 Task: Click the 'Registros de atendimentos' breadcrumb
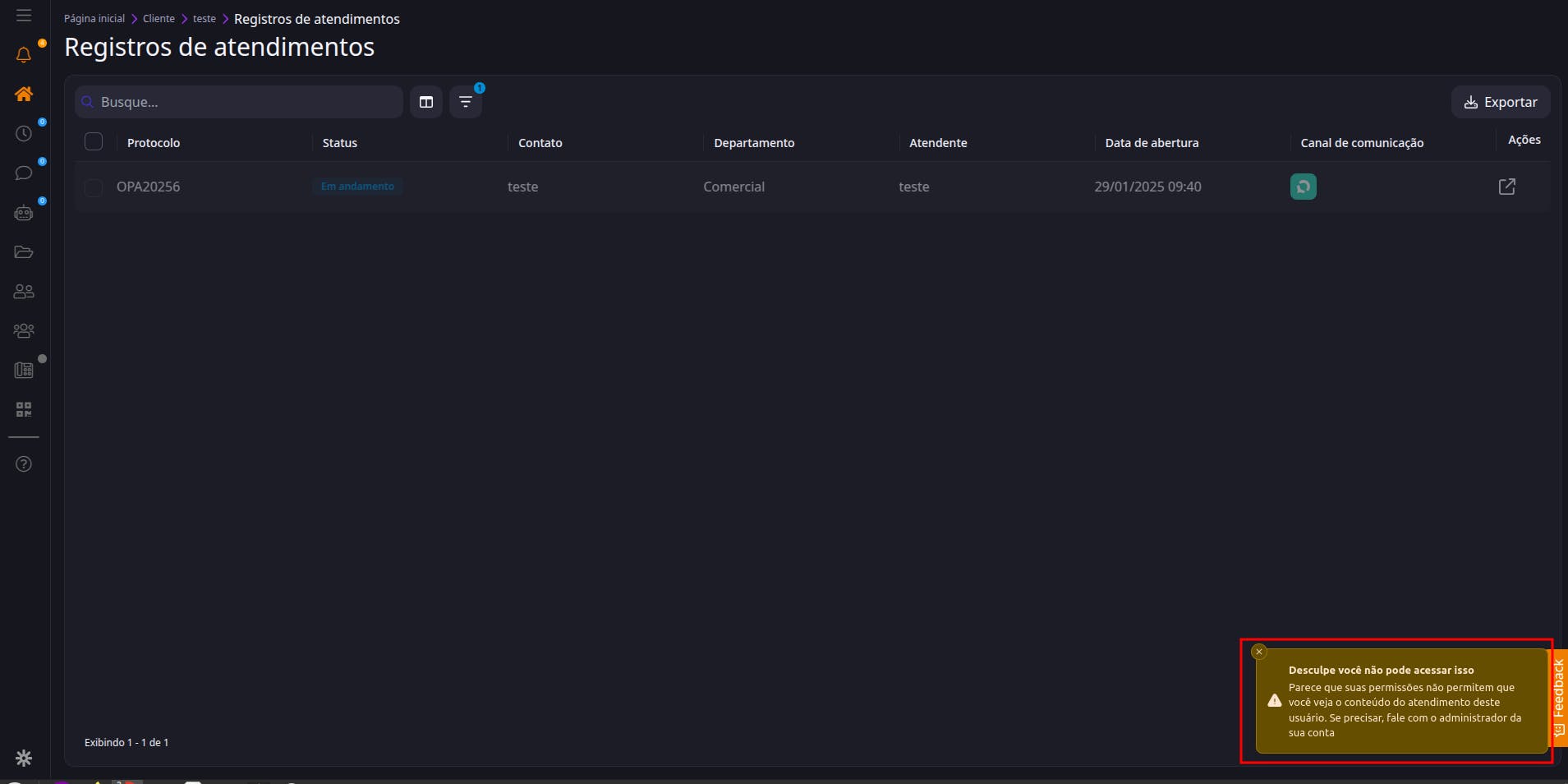point(317,19)
